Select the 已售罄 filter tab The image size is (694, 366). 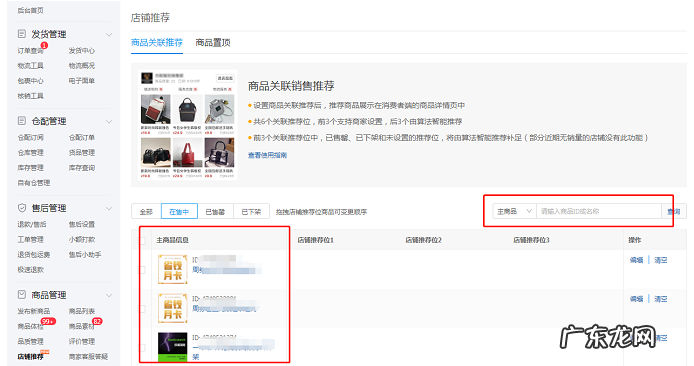tap(215, 212)
